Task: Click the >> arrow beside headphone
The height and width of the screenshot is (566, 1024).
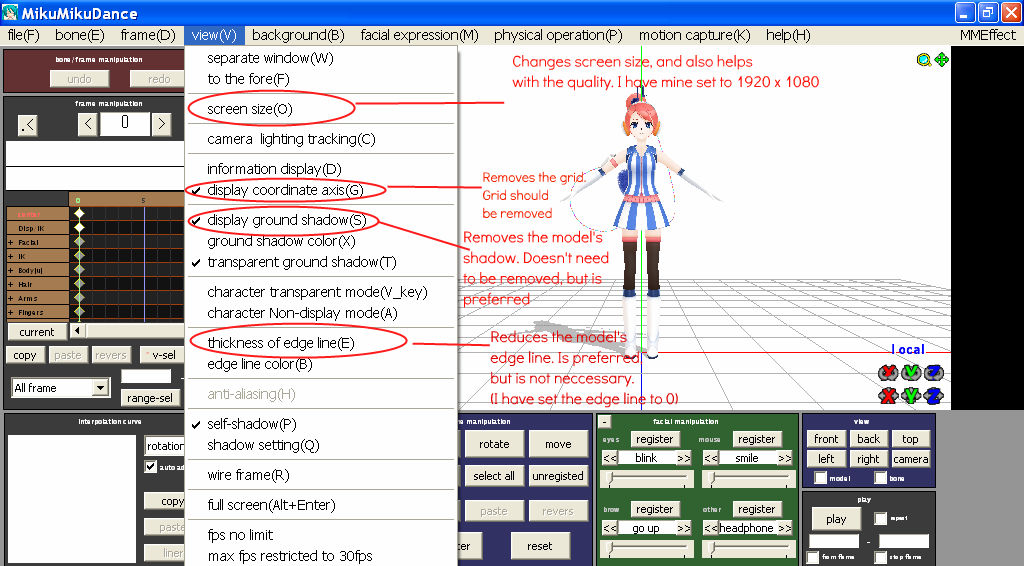Action: pos(785,528)
